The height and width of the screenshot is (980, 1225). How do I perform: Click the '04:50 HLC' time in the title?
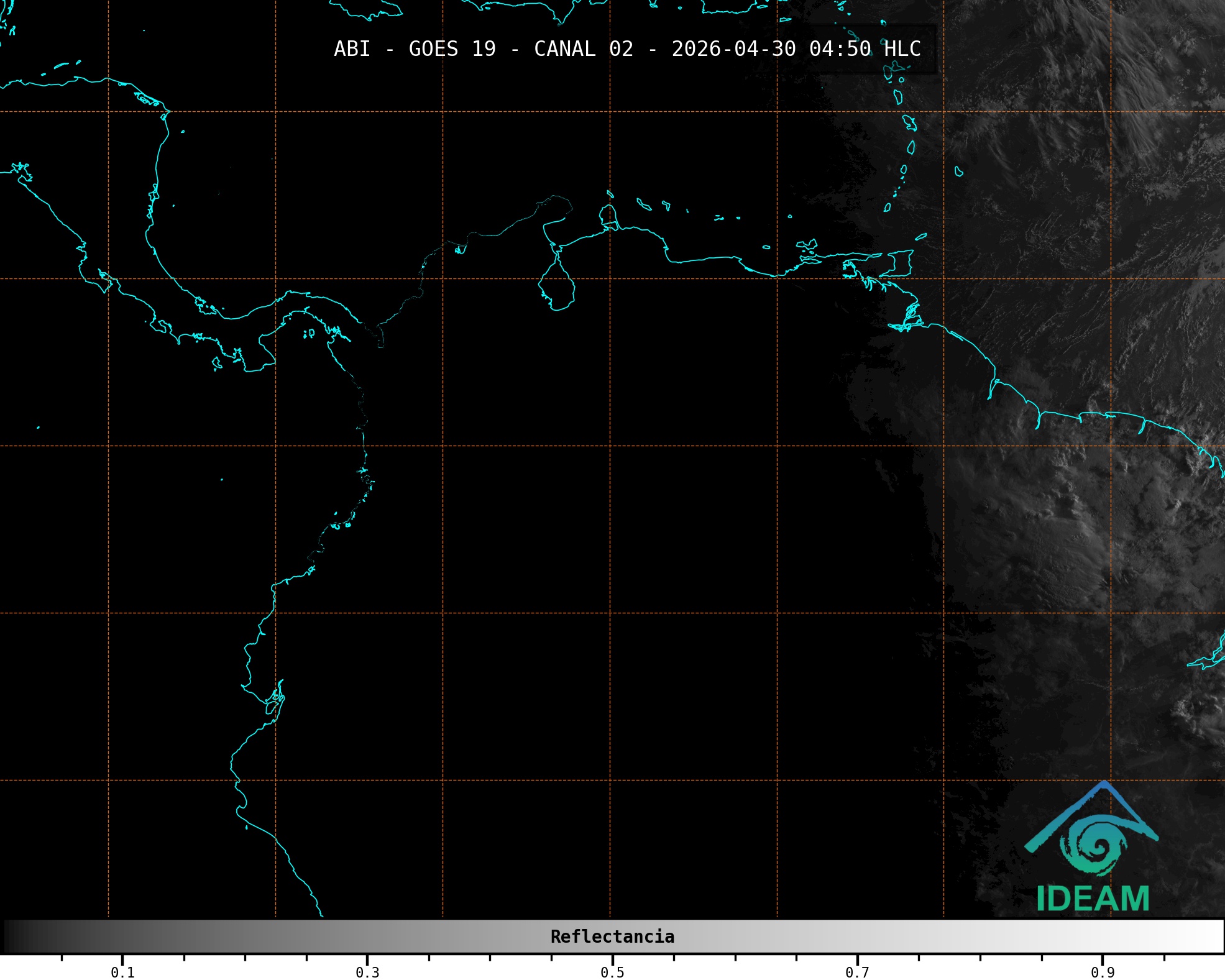tap(865, 49)
